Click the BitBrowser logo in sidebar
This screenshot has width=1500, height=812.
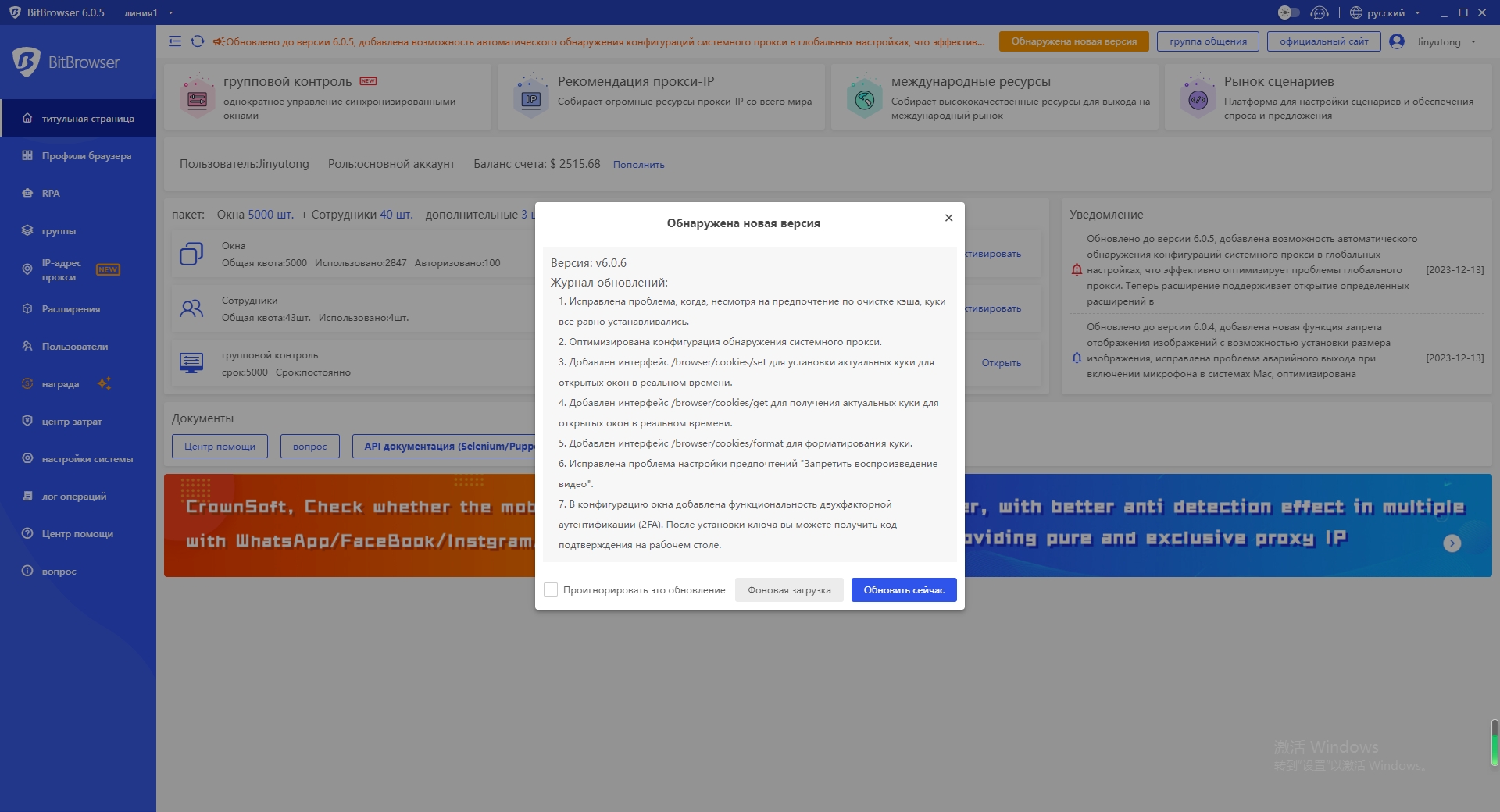pyautogui.click(x=66, y=62)
